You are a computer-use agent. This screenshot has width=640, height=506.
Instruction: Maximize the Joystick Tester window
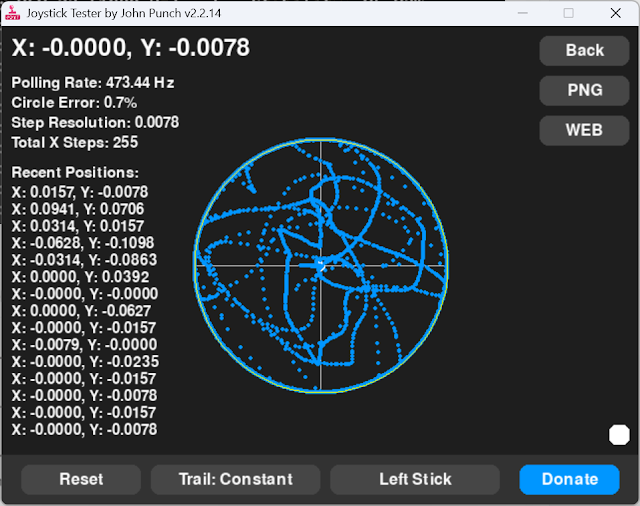[x=569, y=13]
